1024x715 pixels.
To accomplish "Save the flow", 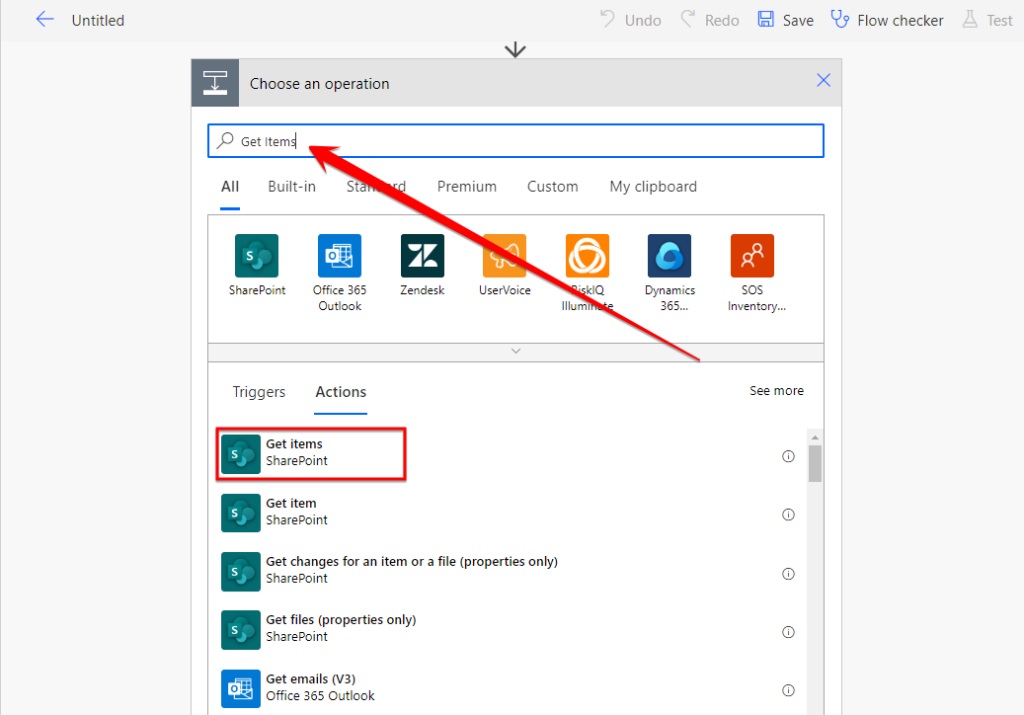I will (x=786, y=20).
